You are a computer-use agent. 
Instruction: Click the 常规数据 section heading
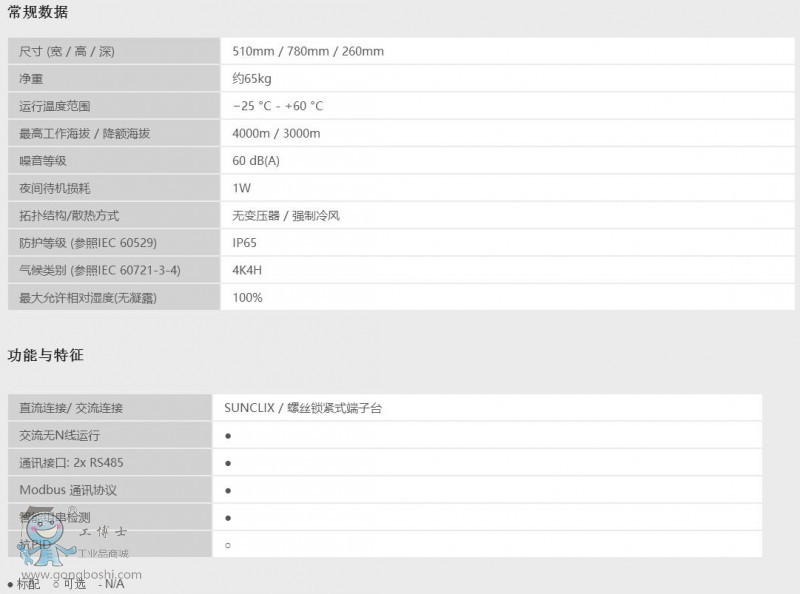pos(38,13)
